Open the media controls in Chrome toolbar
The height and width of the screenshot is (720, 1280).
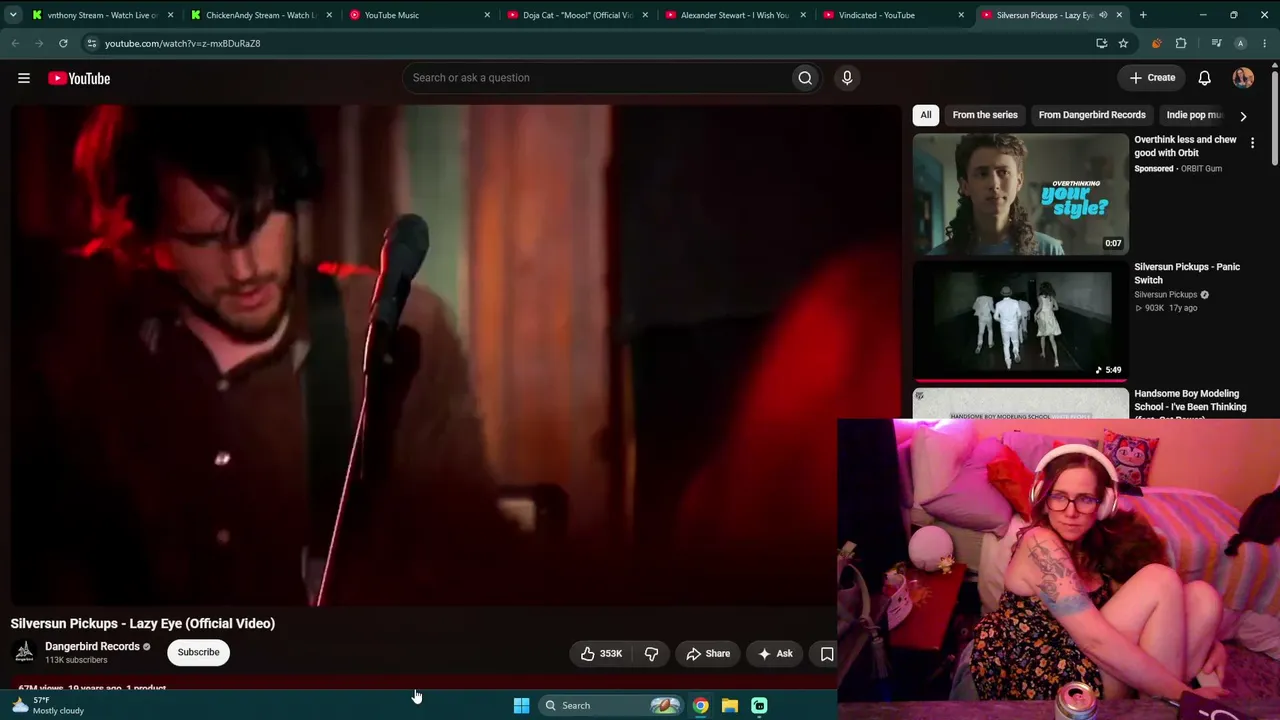pos(1216,43)
